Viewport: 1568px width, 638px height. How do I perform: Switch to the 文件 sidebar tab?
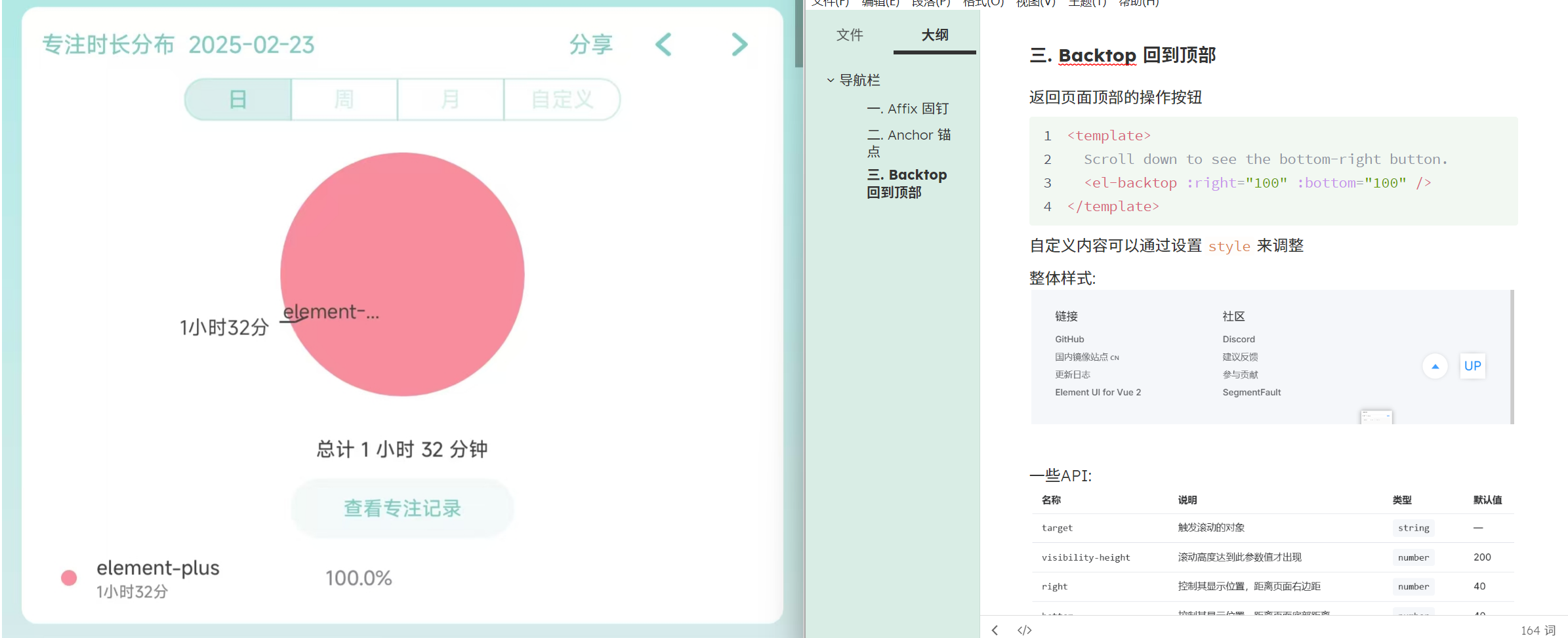click(850, 35)
